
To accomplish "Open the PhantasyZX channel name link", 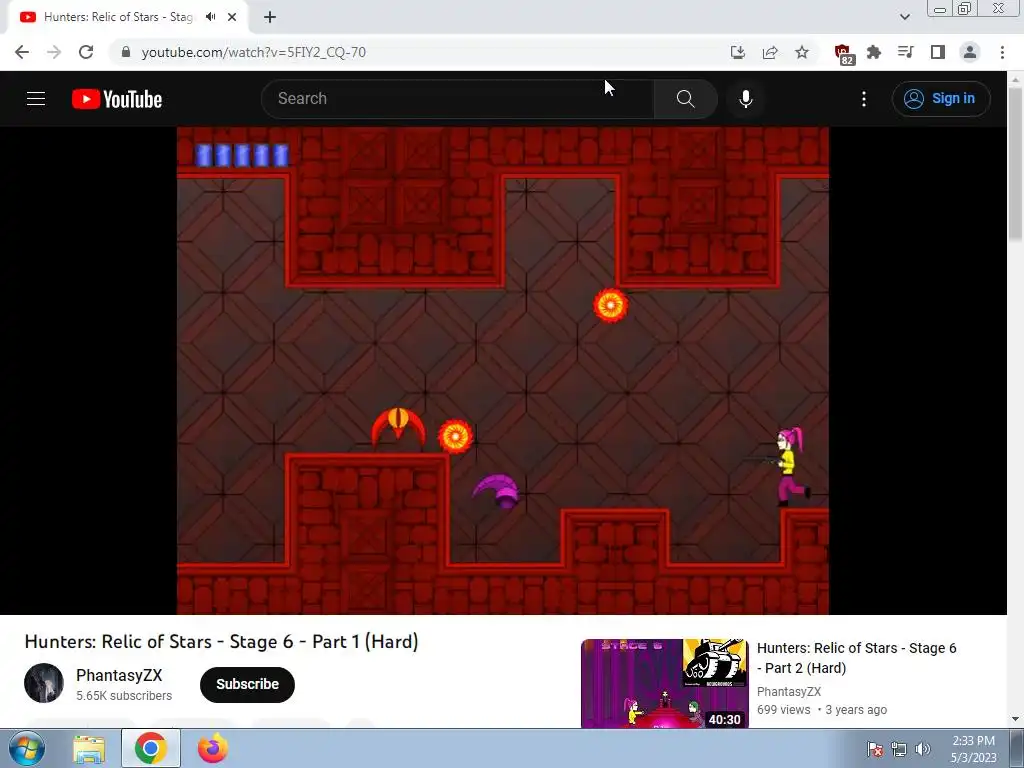I will point(119,675).
